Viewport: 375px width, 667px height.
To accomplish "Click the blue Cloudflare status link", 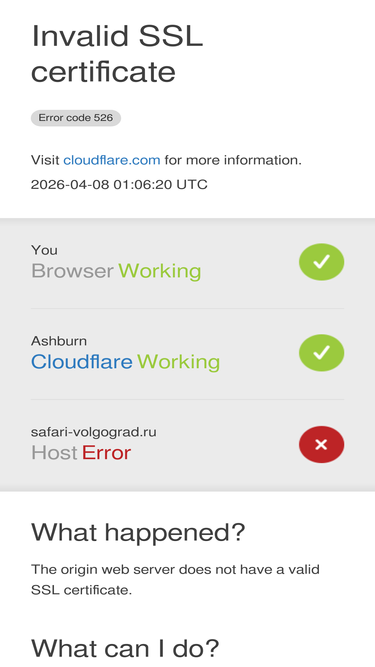I will (82, 362).
